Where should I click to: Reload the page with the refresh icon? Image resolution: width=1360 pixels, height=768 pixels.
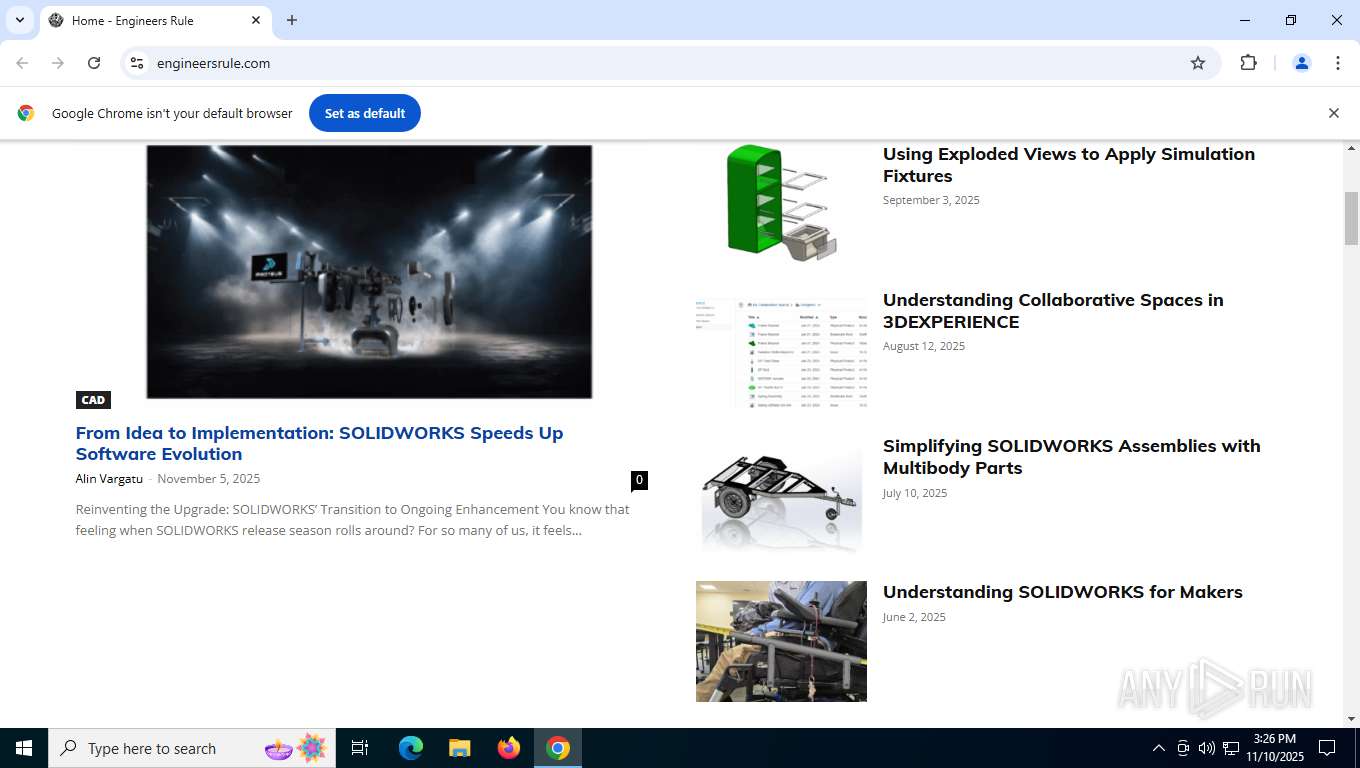pyautogui.click(x=94, y=63)
